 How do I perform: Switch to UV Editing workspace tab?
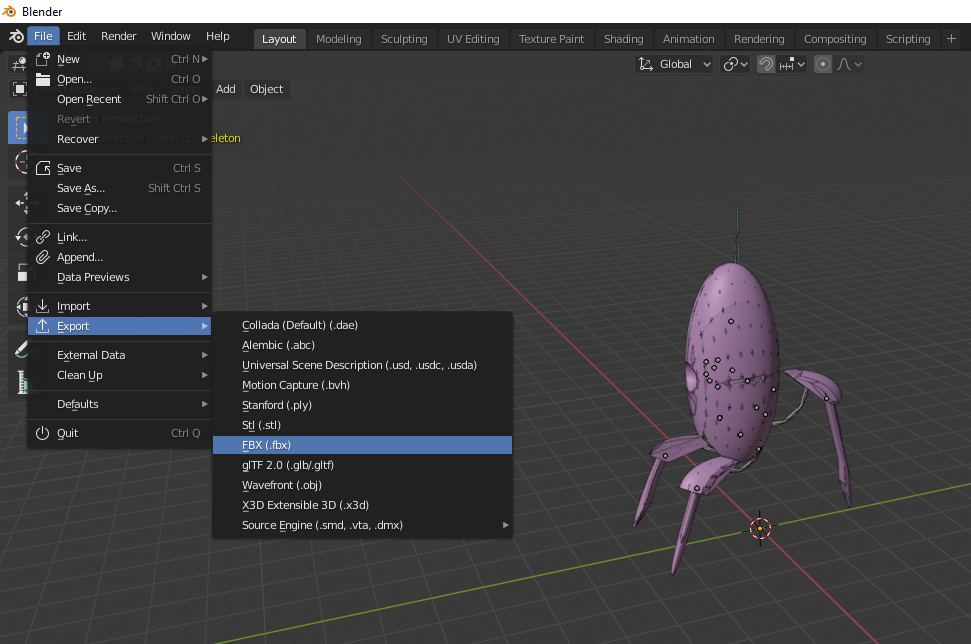click(x=473, y=39)
